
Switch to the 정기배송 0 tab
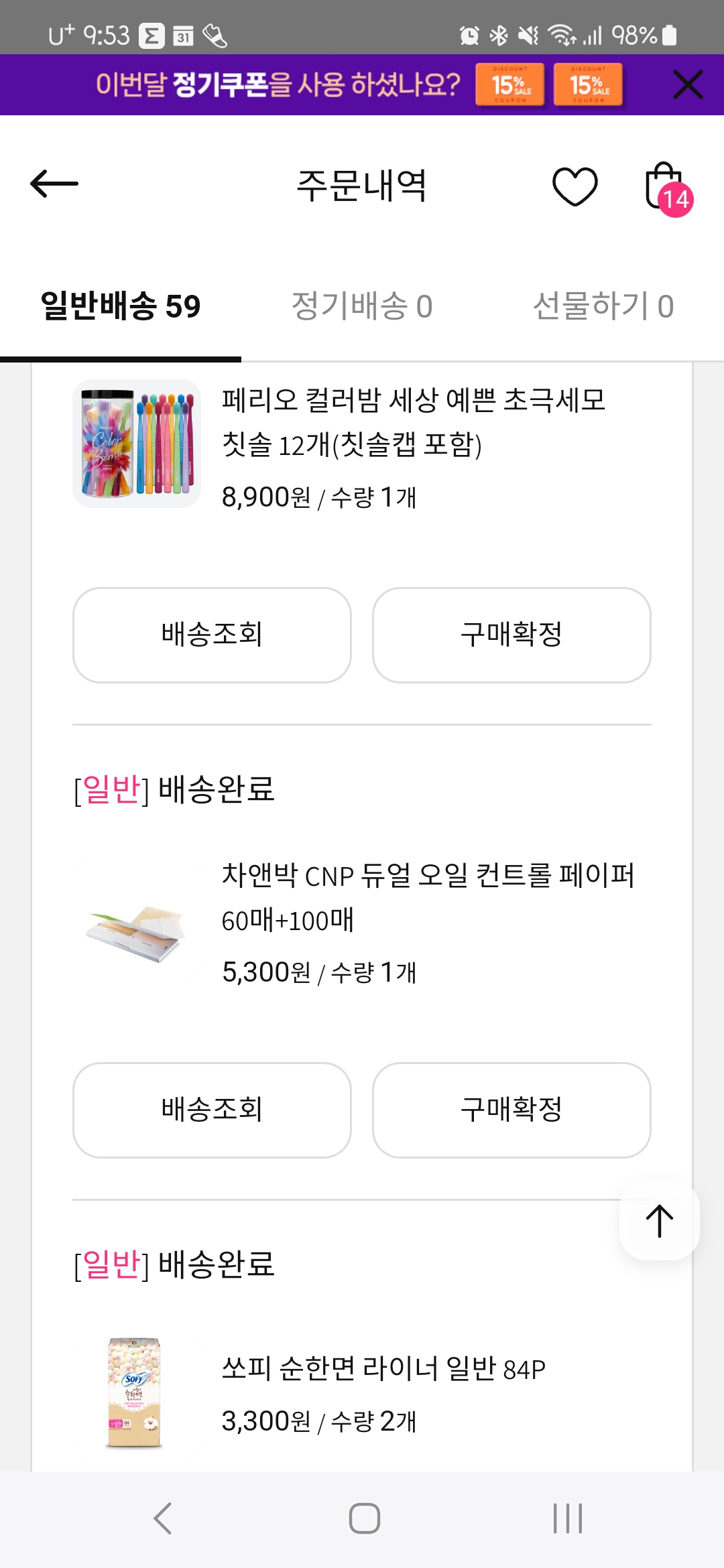tap(362, 307)
